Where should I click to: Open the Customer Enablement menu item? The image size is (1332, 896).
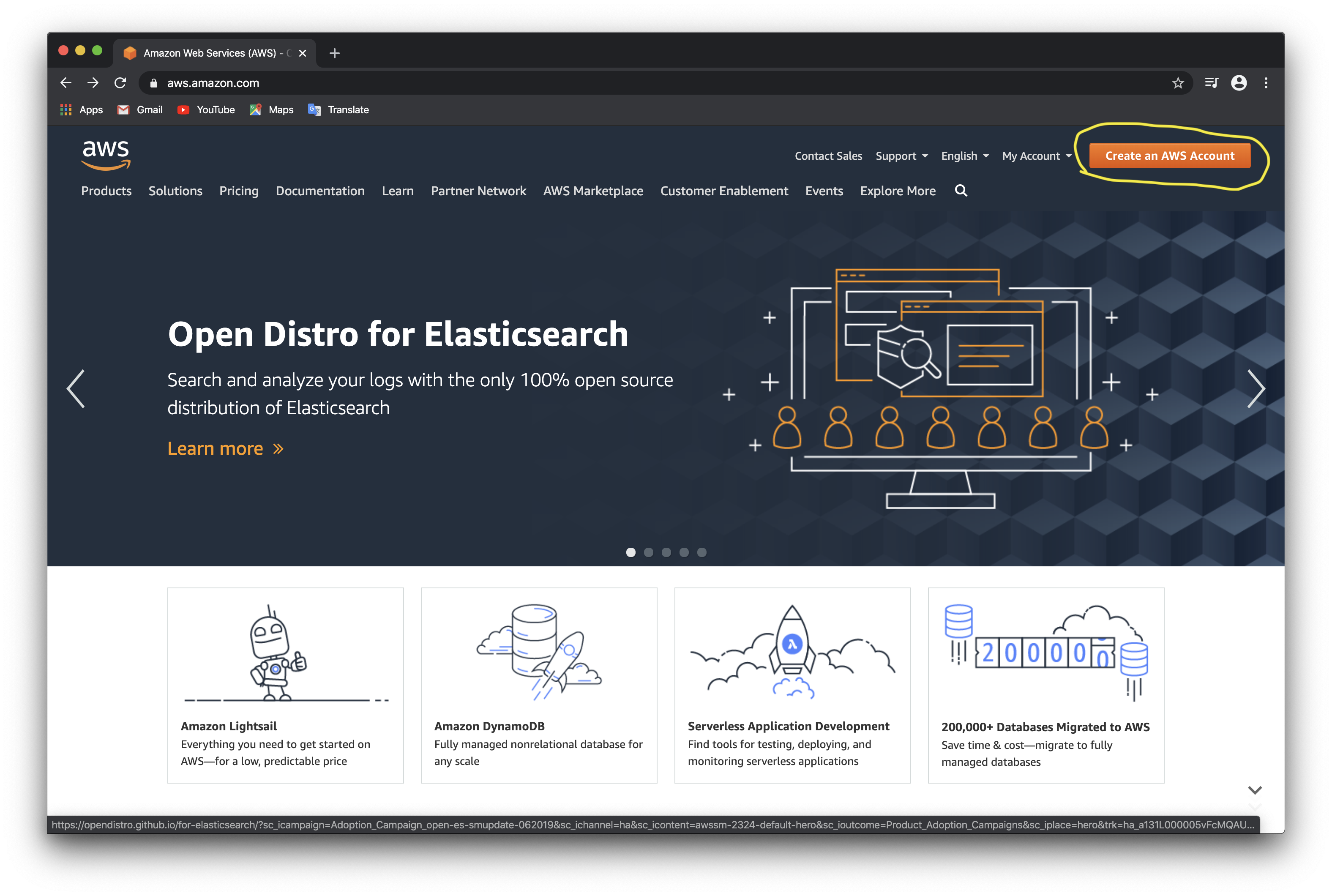724,191
